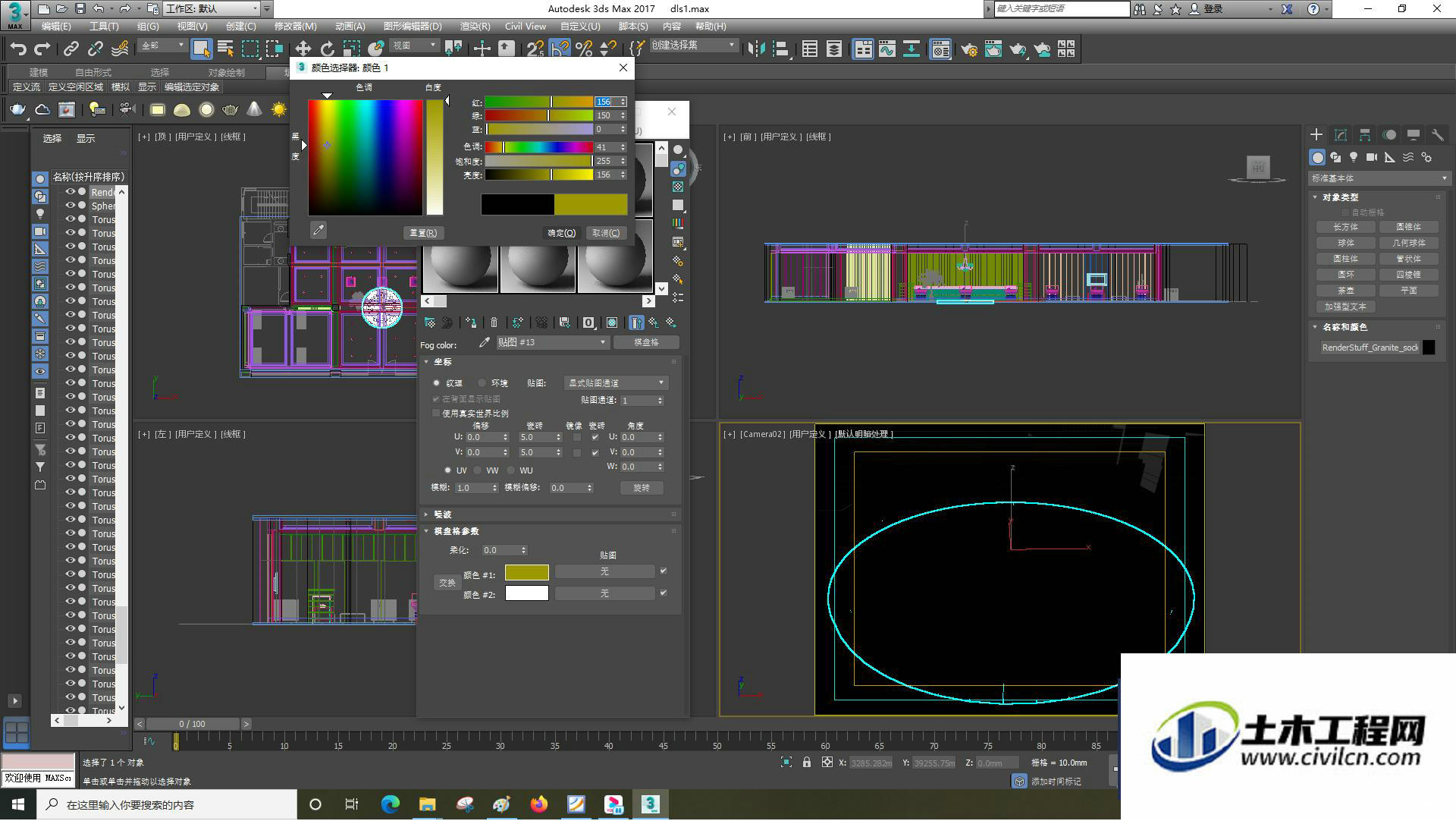Click the Redo arrow icon in main toolbar
1456x821 pixels.
pyautogui.click(x=42, y=49)
